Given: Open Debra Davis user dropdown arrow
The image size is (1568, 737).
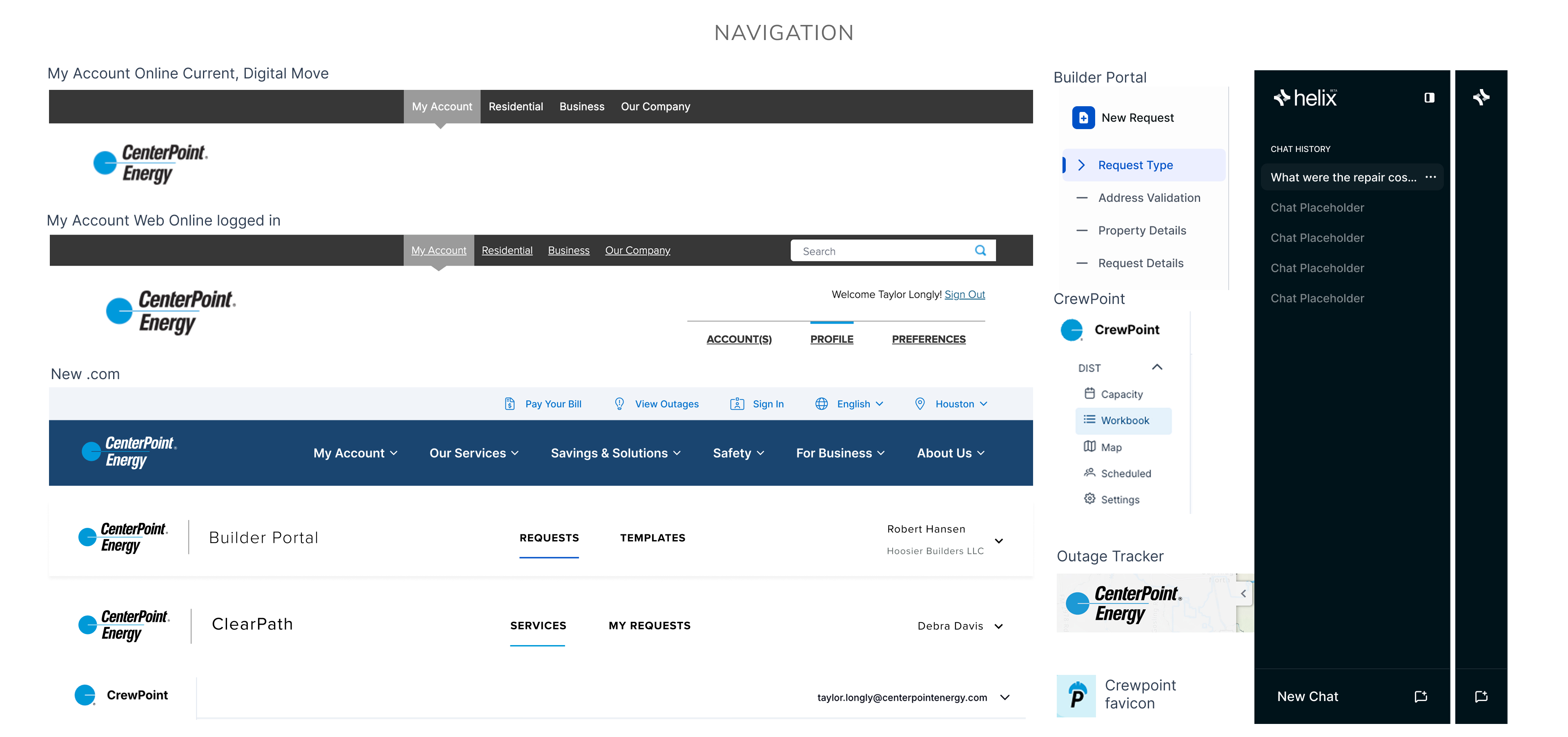Looking at the screenshot, I should tap(998, 626).
